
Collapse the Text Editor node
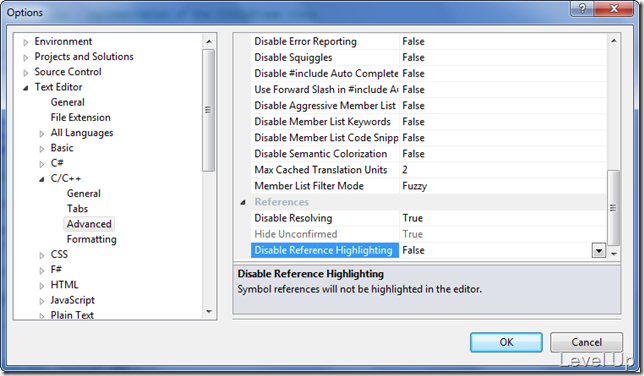[25, 88]
